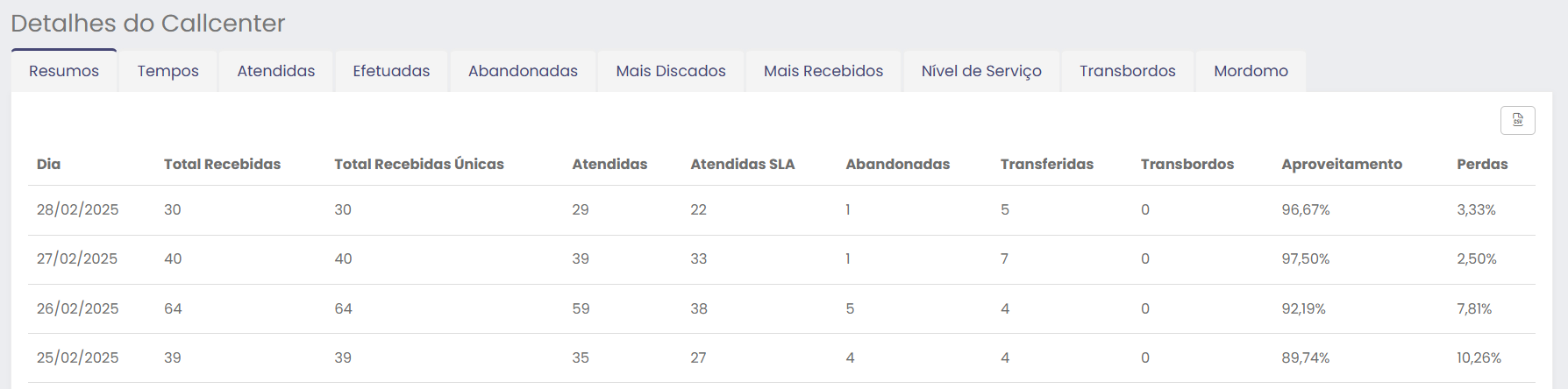The width and height of the screenshot is (1568, 389).
Task: Open the Abandonadas tab
Action: click(523, 71)
